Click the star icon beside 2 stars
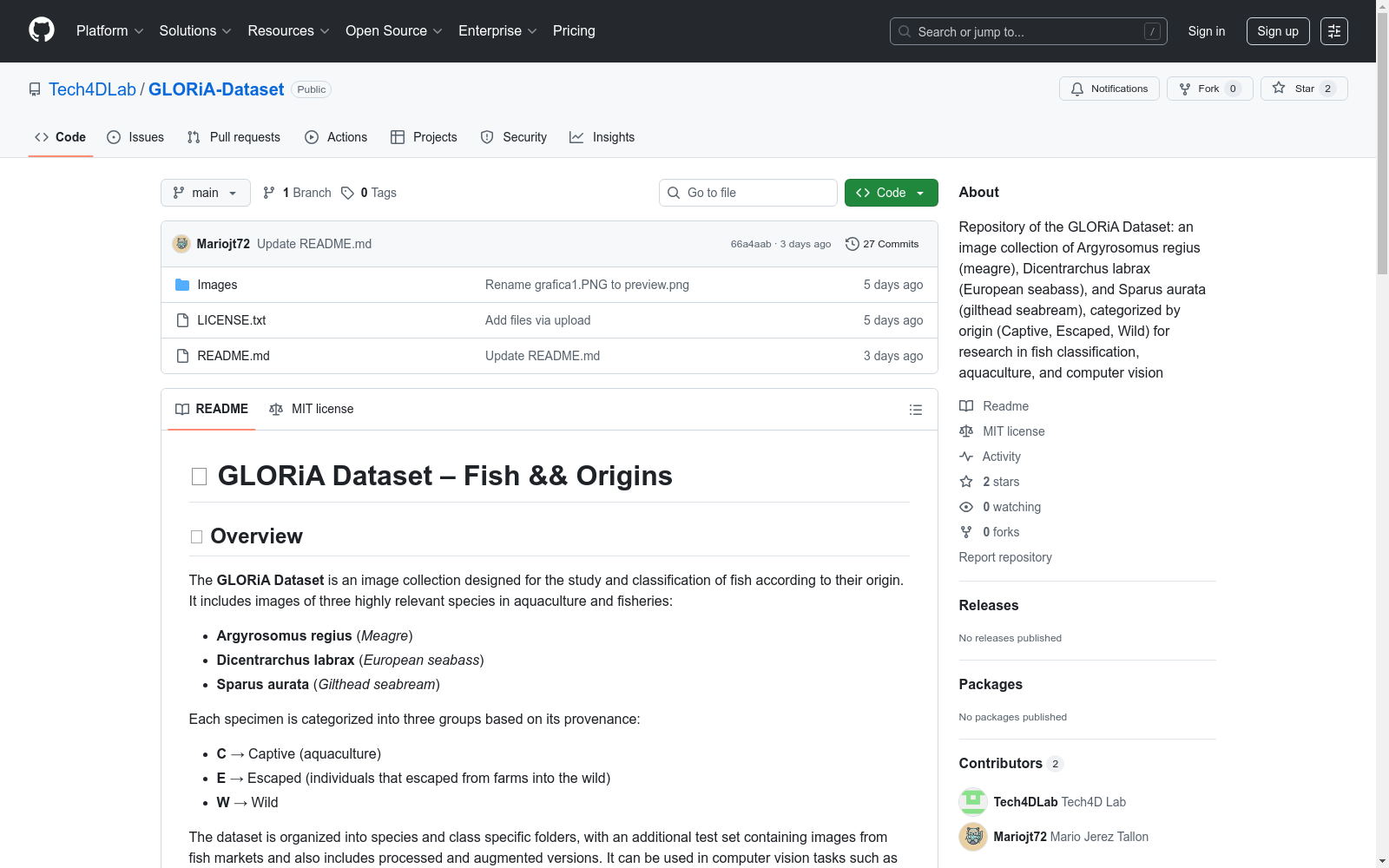Image resolution: width=1389 pixels, height=868 pixels. [966, 482]
